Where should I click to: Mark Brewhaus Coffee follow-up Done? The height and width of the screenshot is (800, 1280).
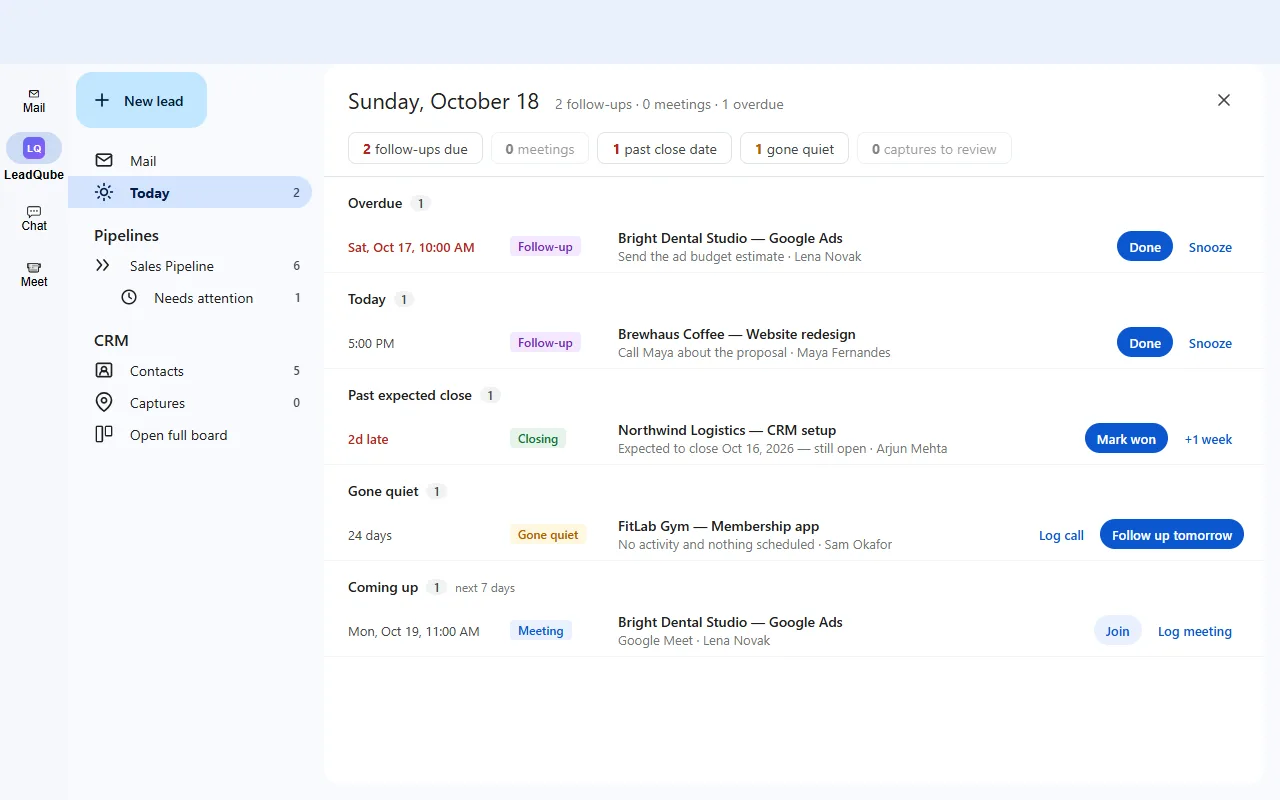(x=1145, y=343)
